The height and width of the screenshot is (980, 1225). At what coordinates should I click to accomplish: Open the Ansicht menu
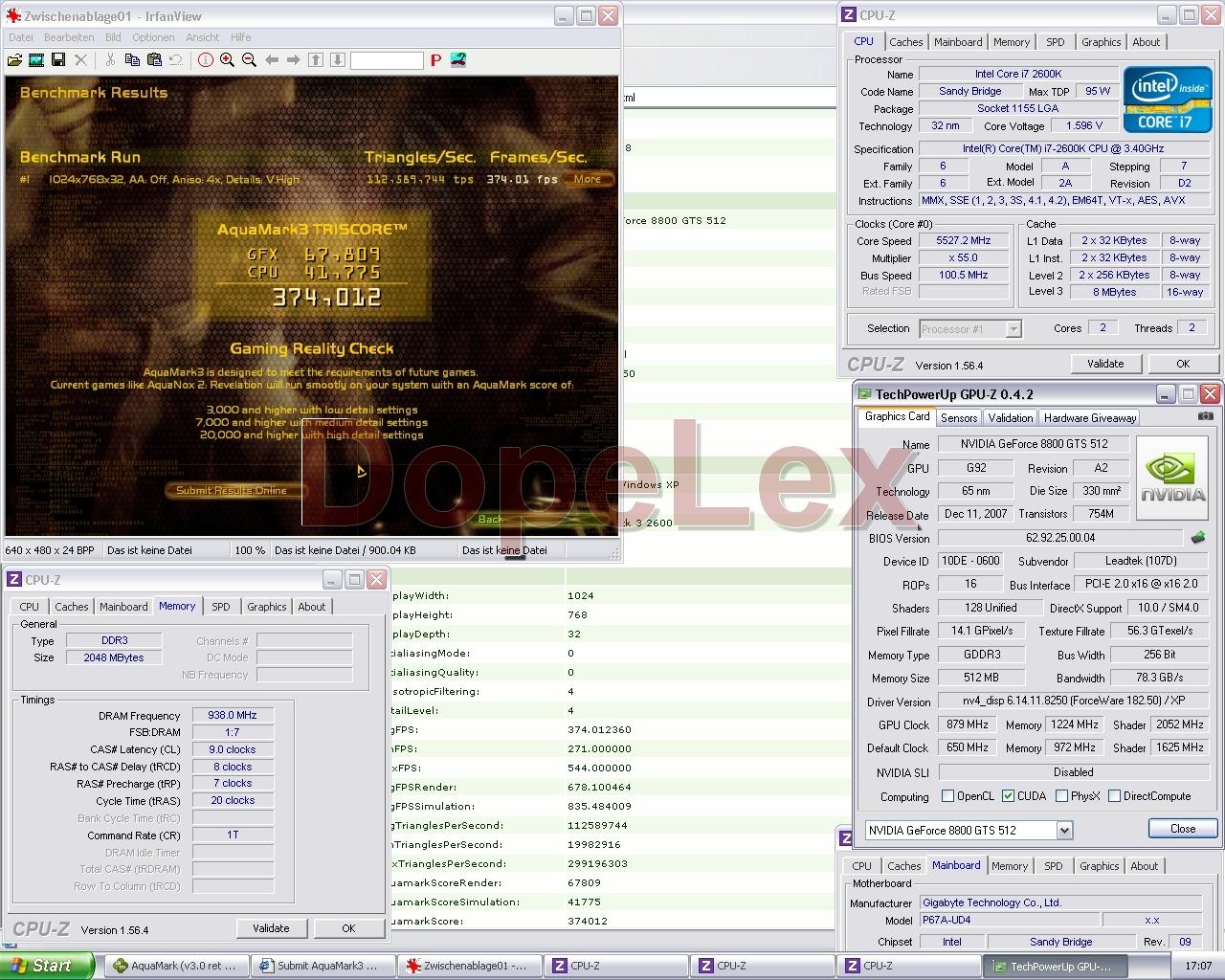coord(203,37)
